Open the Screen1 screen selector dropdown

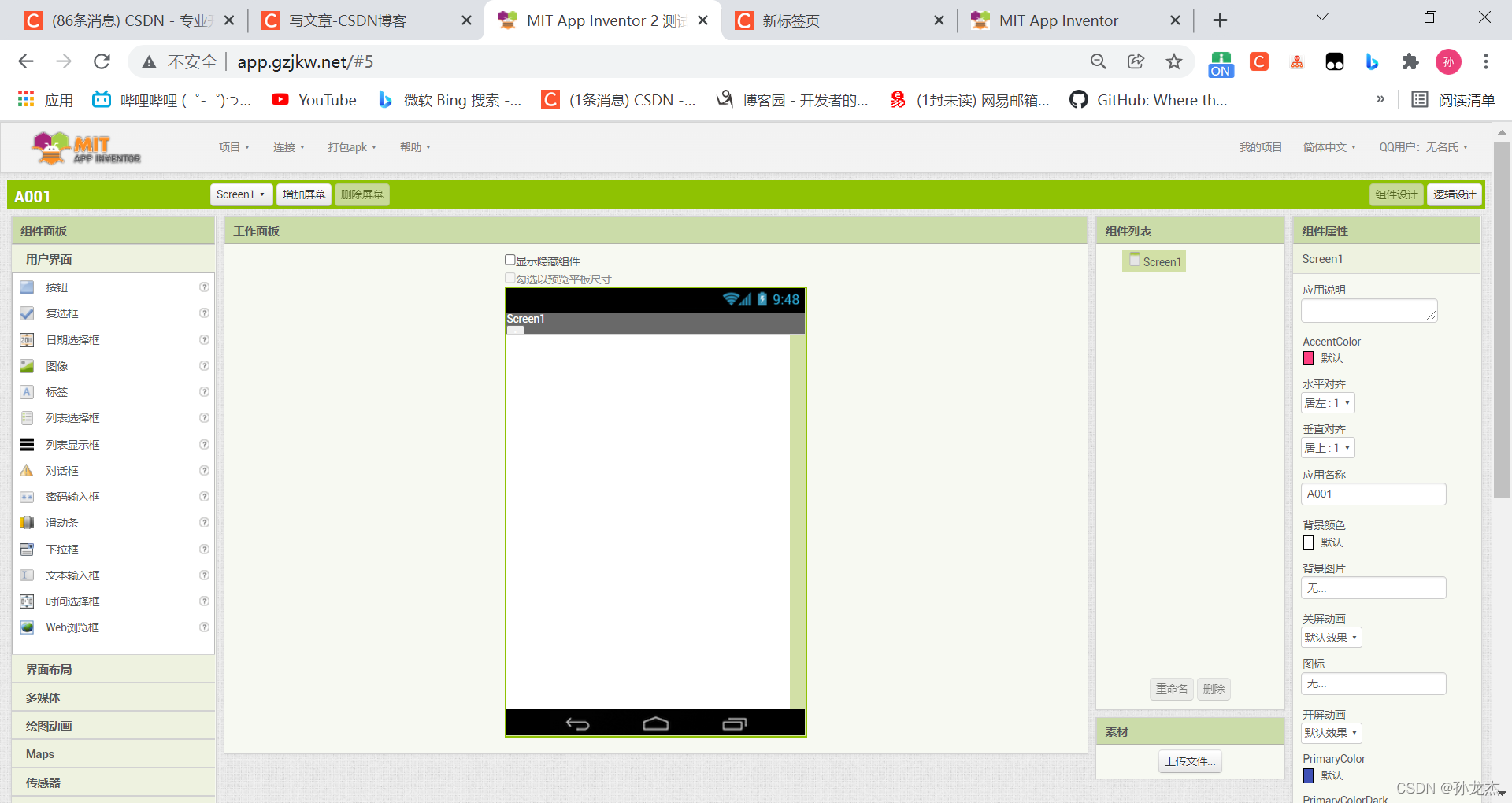(x=241, y=194)
